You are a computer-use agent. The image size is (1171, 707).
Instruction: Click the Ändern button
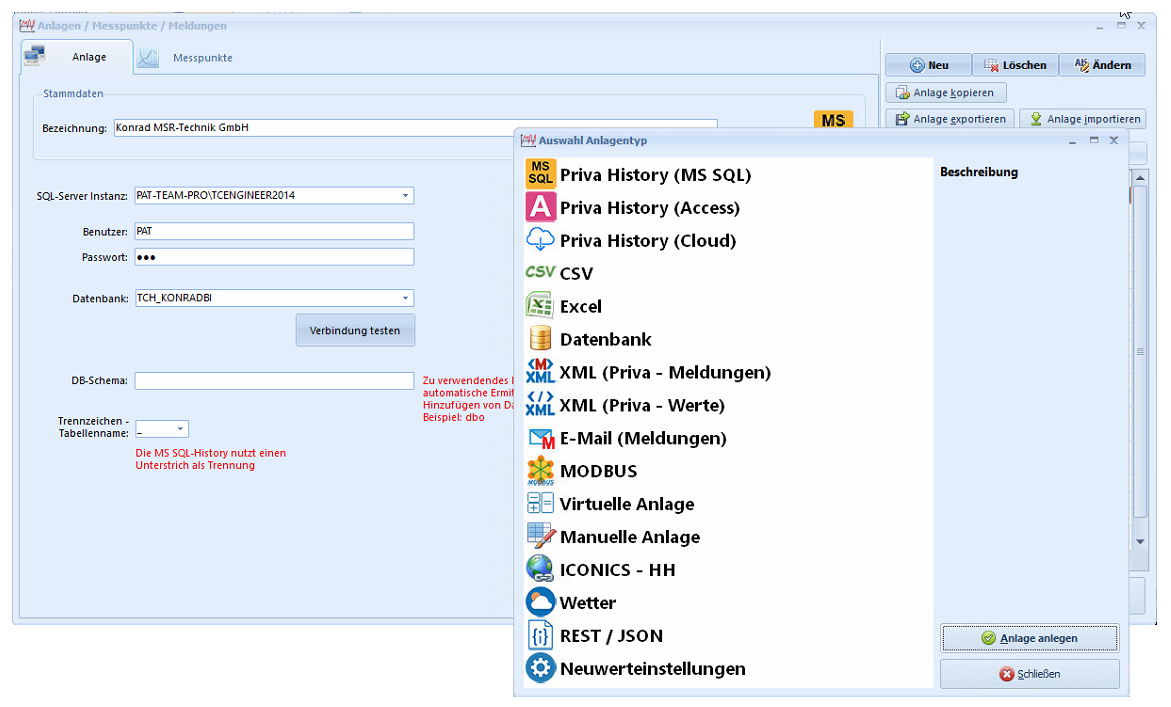[1102, 65]
